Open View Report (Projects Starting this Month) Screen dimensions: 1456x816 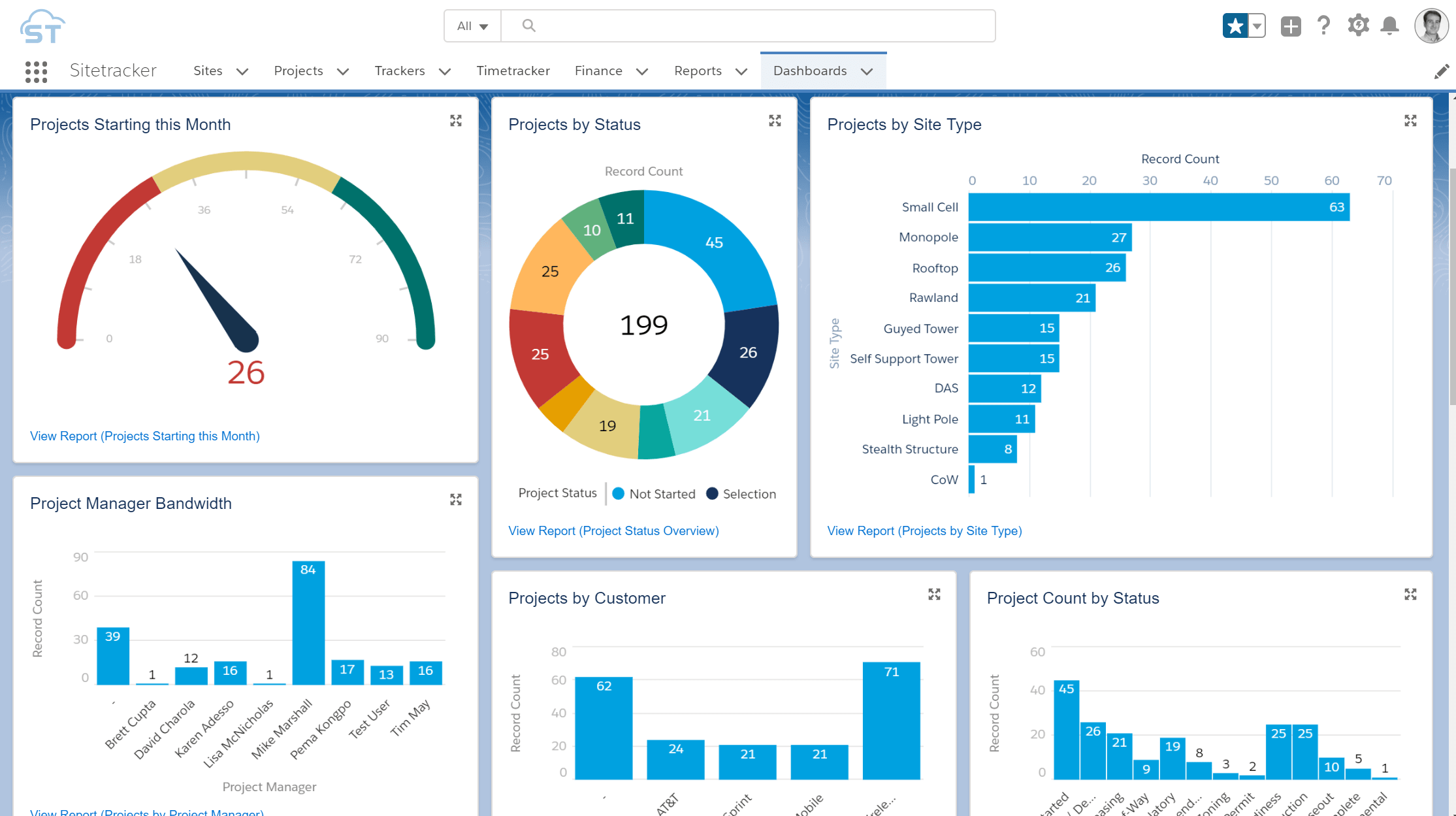(x=144, y=436)
